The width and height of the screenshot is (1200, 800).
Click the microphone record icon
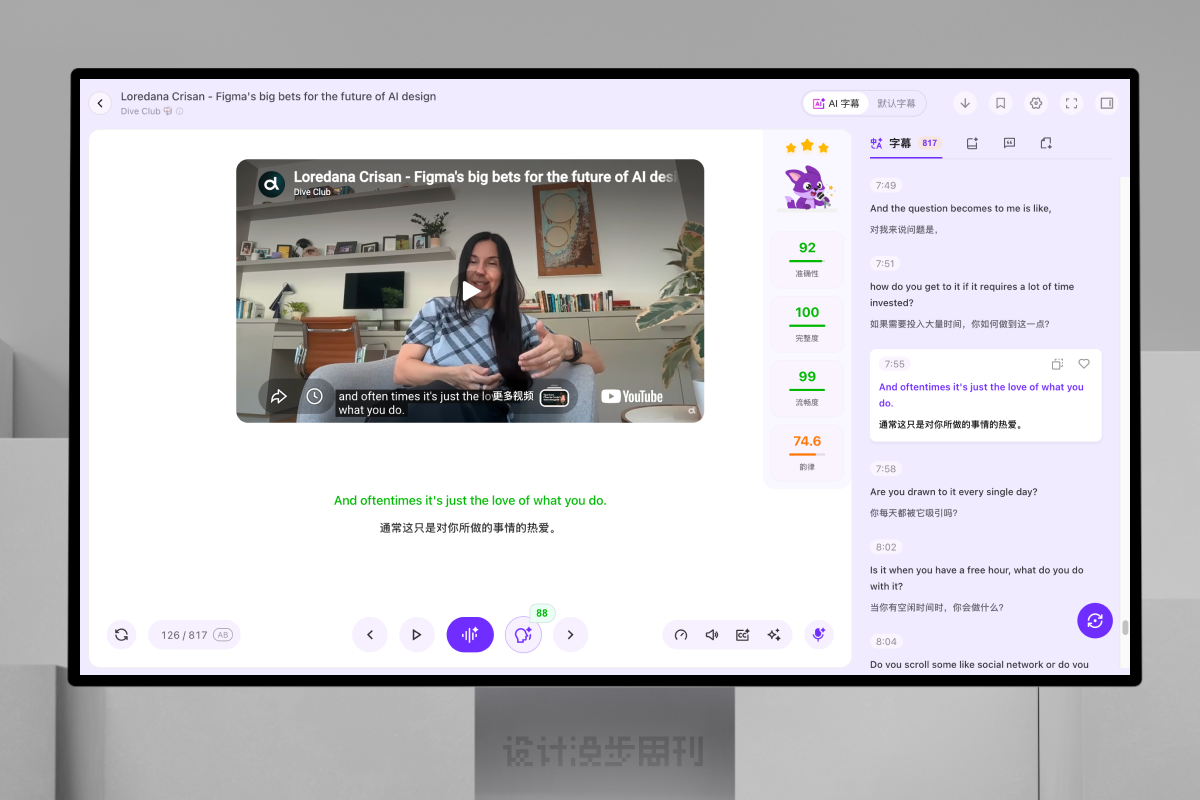819,634
